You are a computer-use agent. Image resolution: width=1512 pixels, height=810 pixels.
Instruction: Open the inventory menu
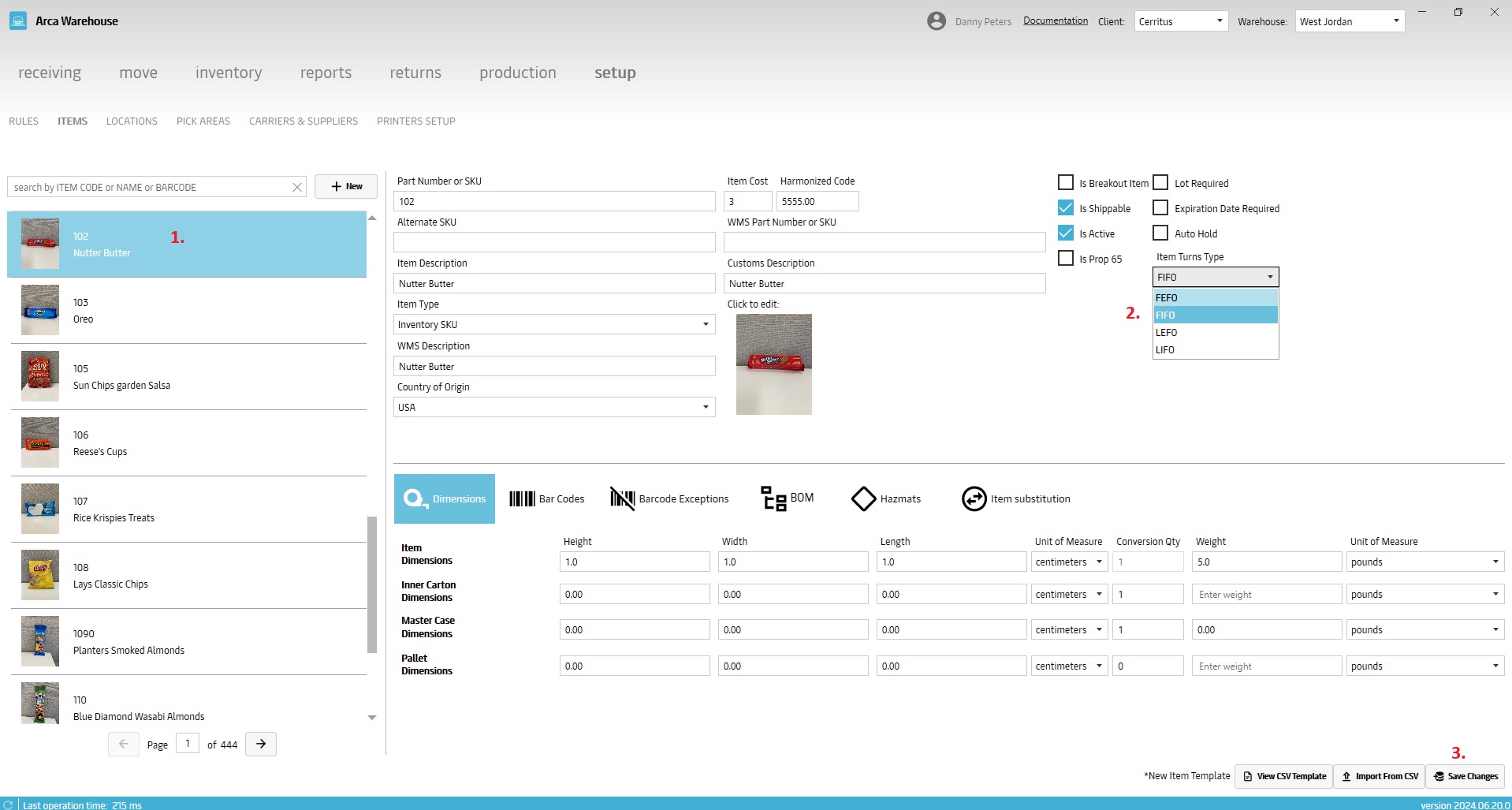tap(229, 73)
